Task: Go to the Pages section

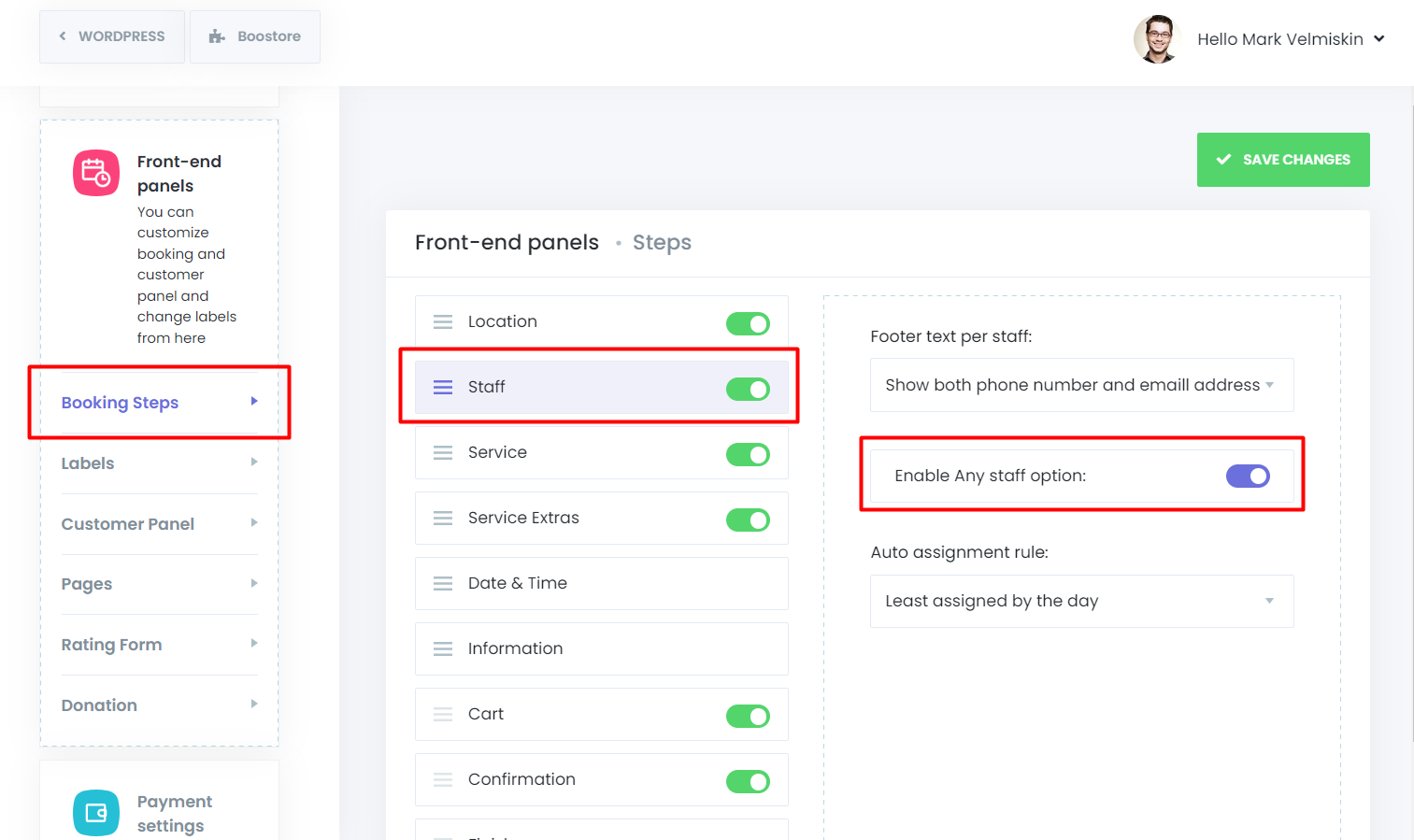Action: coord(160,584)
